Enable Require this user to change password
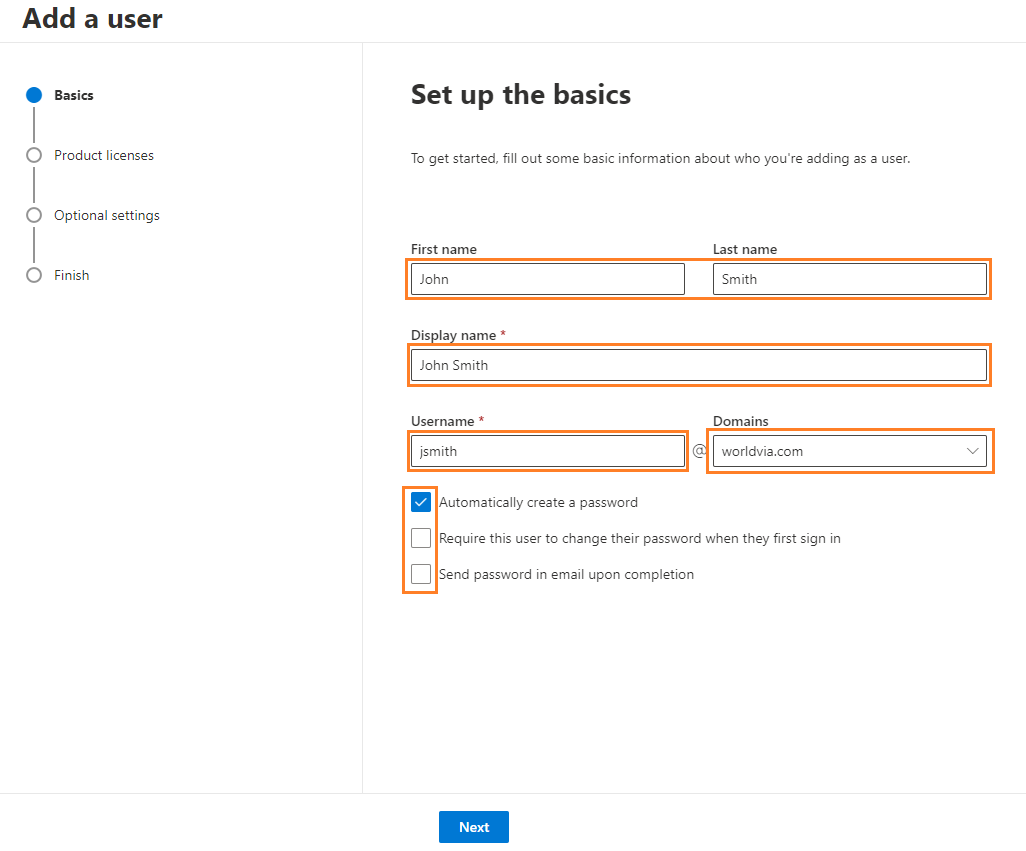This screenshot has height=851, width=1026. (421, 538)
